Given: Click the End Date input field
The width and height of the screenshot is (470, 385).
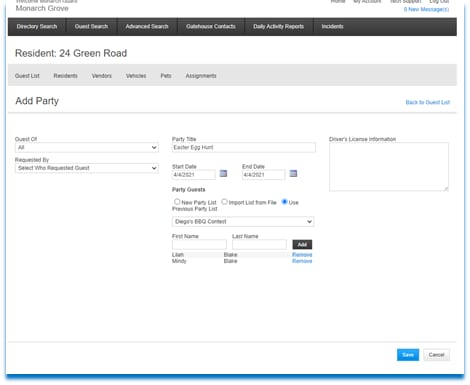Looking at the screenshot, I should (x=263, y=175).
